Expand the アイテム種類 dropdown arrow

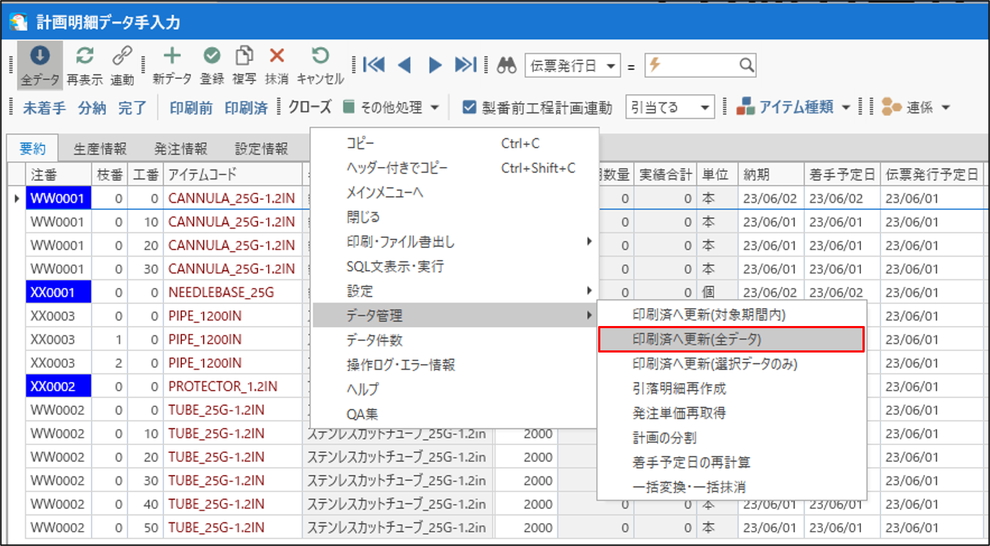(x=846, y=108)
